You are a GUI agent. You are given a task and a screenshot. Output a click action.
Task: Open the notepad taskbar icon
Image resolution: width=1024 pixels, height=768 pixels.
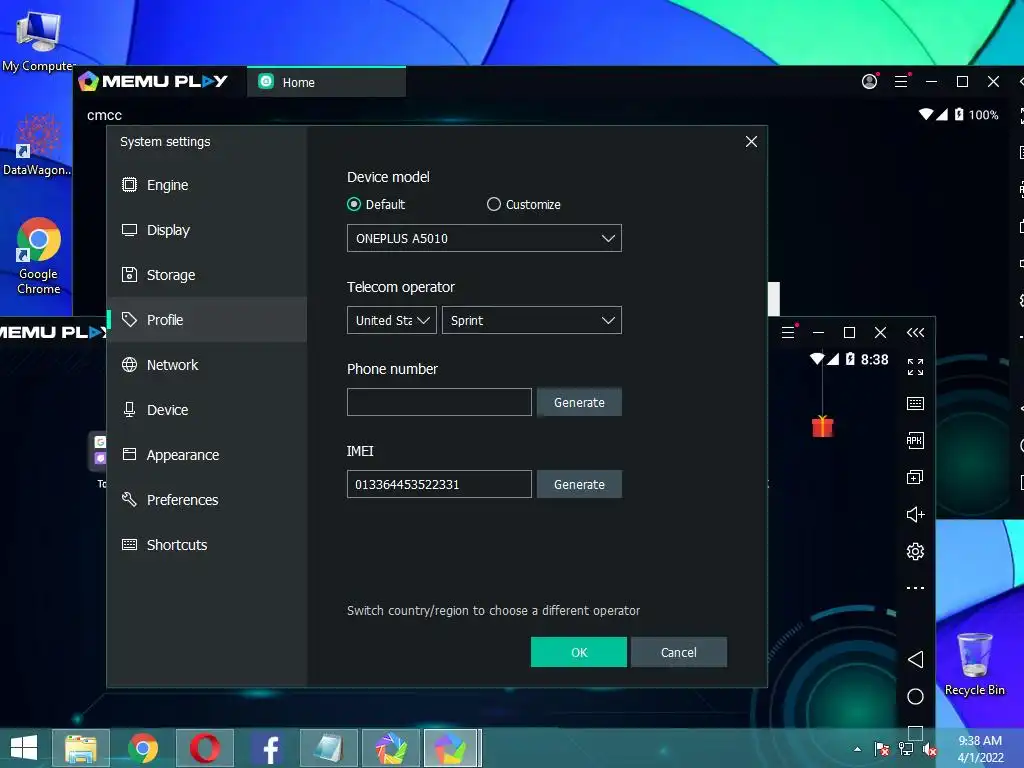click(x=328, y=748)
